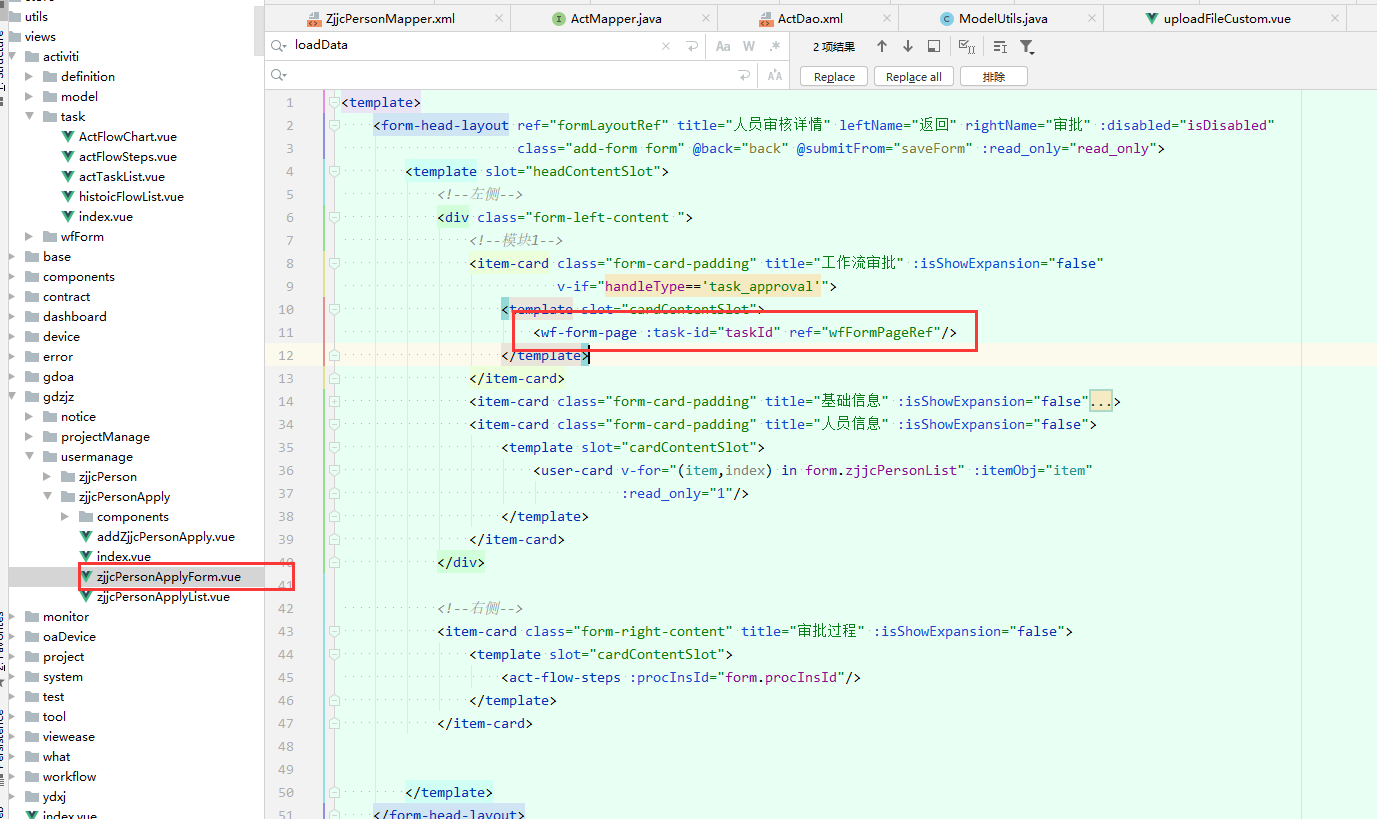The image size is (1377, 819).
Task: Expand the projectManage folder
Action: [x=30, y=436]
